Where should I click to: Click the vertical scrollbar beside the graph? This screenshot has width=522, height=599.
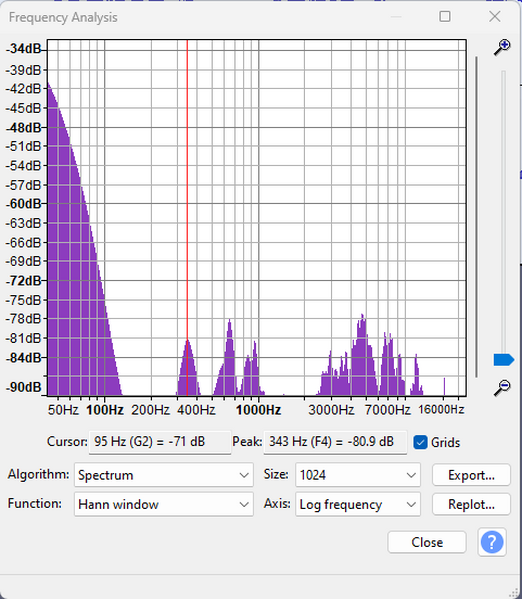coord(476,217)
